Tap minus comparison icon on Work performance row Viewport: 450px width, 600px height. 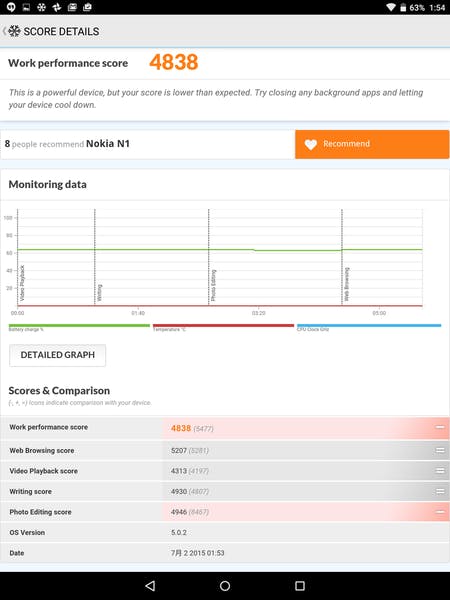(440, 427)
